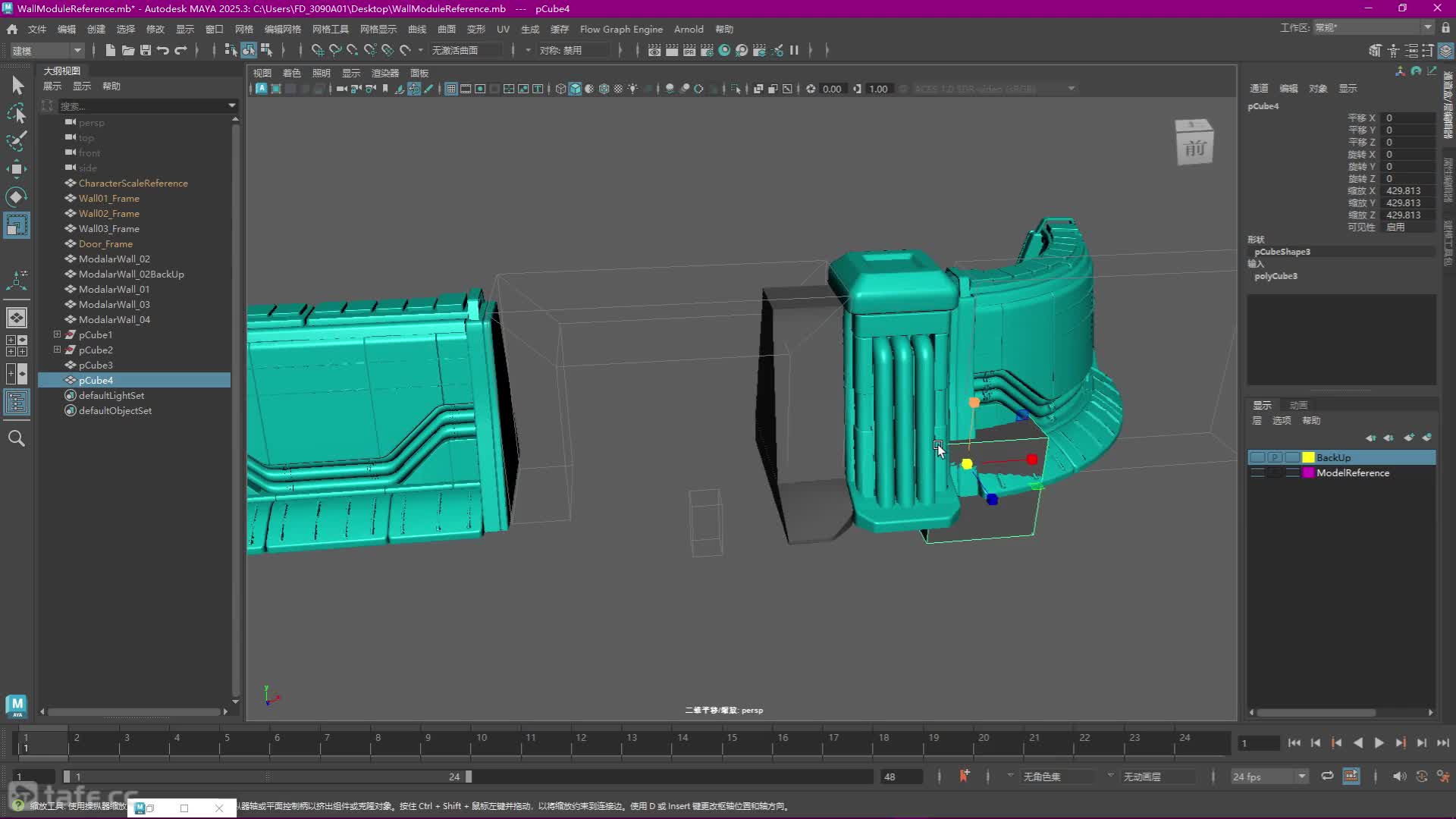Screen dimensions: 1456x819
Task: Toggle ModelReference layer visibility box
Action: 1257,472
